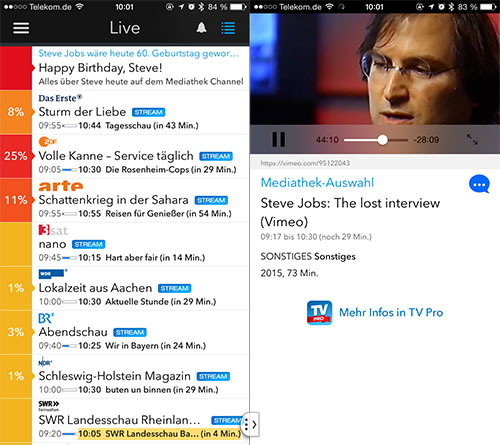Tap remaining time -28:09
The width and height of the screenshot is (500, 445).
(x=426, y=140)
